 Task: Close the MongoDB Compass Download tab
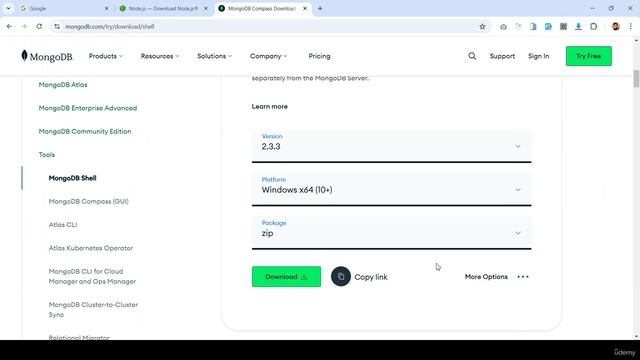[305, 8]
